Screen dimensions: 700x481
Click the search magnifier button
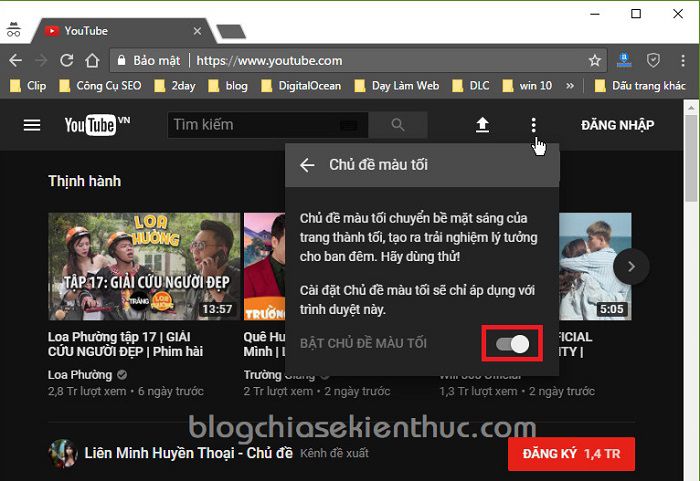point(398,125)
